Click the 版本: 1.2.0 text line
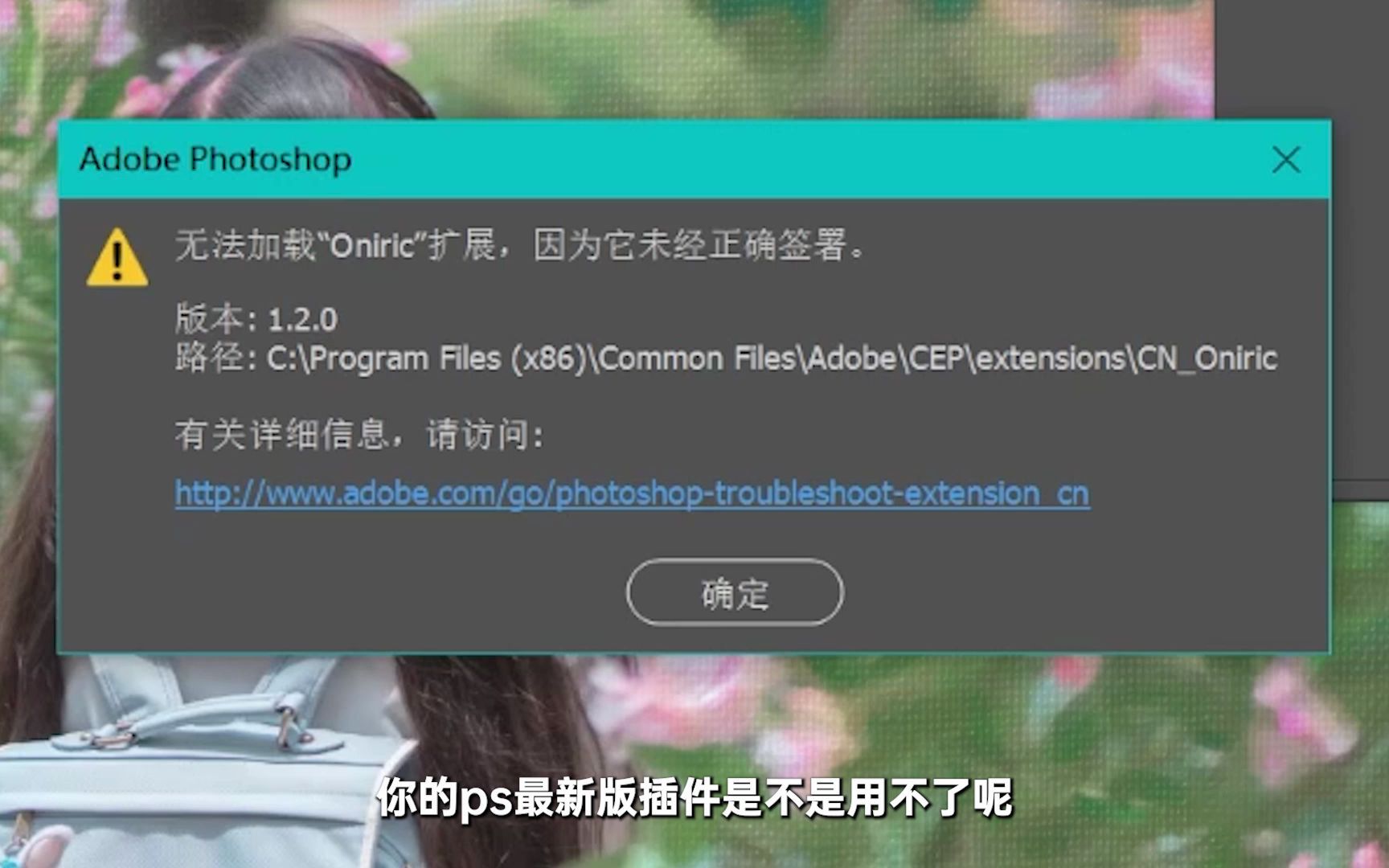Image resolution: width=1389 pixels, height=868 pixels. coord(256,319)
